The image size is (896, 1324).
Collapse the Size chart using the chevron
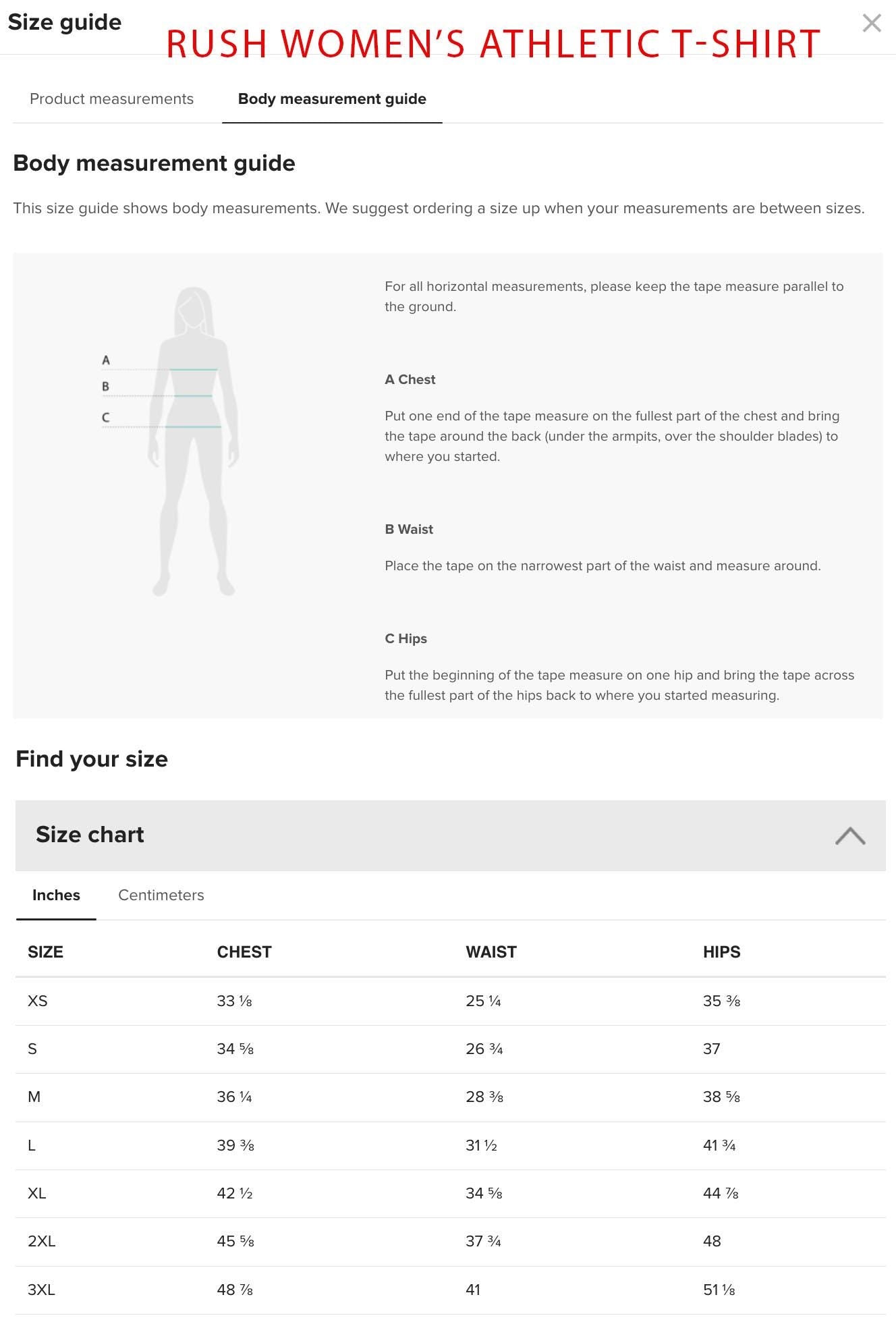tap(849, 835)
